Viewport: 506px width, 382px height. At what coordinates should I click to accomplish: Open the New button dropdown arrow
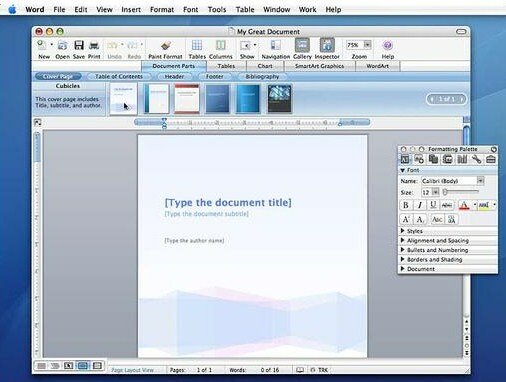click(x=52, y=44)
